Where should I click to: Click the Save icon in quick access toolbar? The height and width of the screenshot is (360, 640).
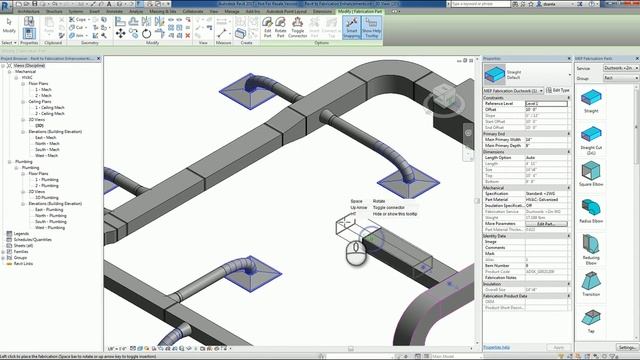tap(34, 4)
